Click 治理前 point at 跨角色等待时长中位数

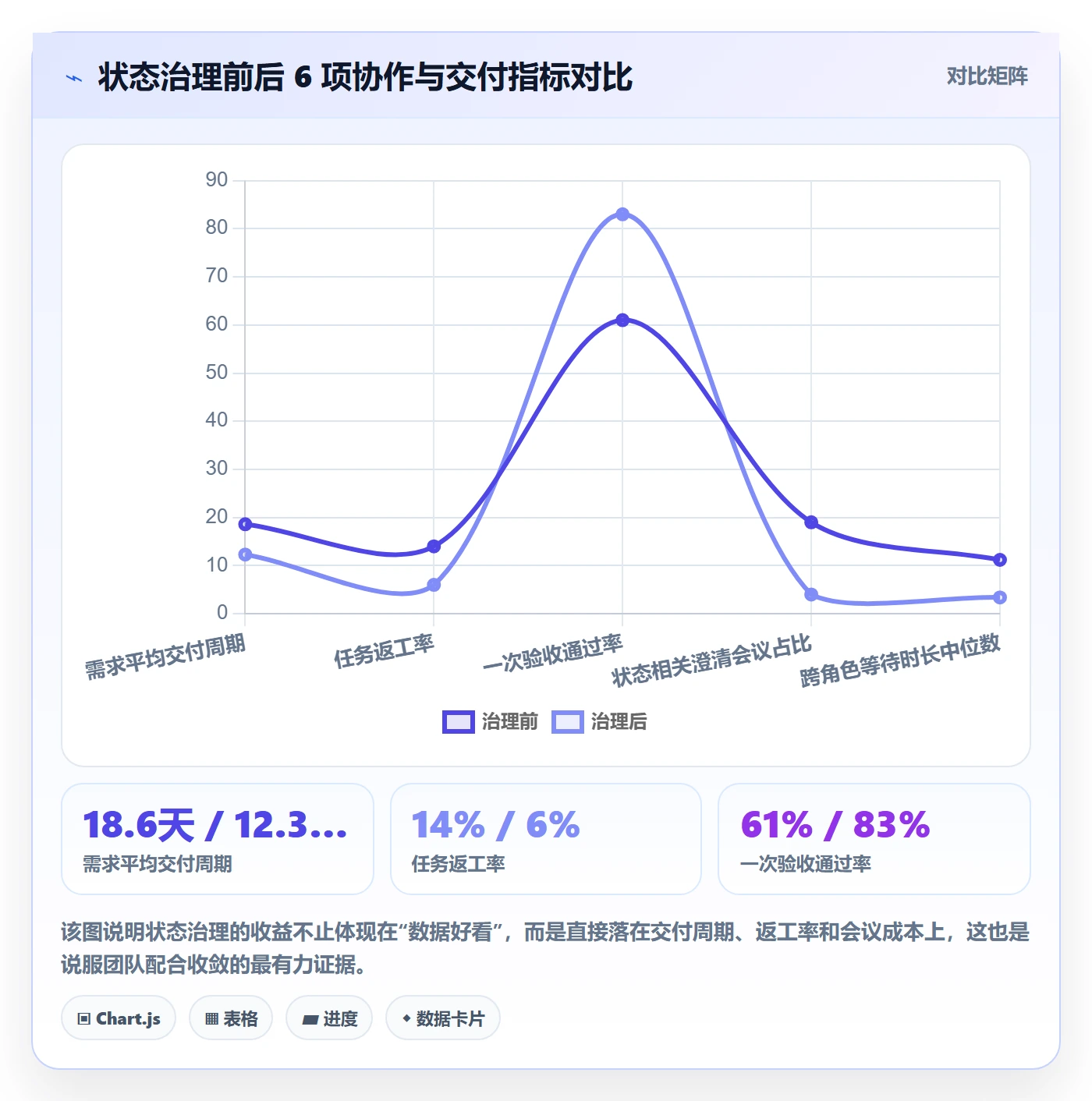coord(1000,560)
